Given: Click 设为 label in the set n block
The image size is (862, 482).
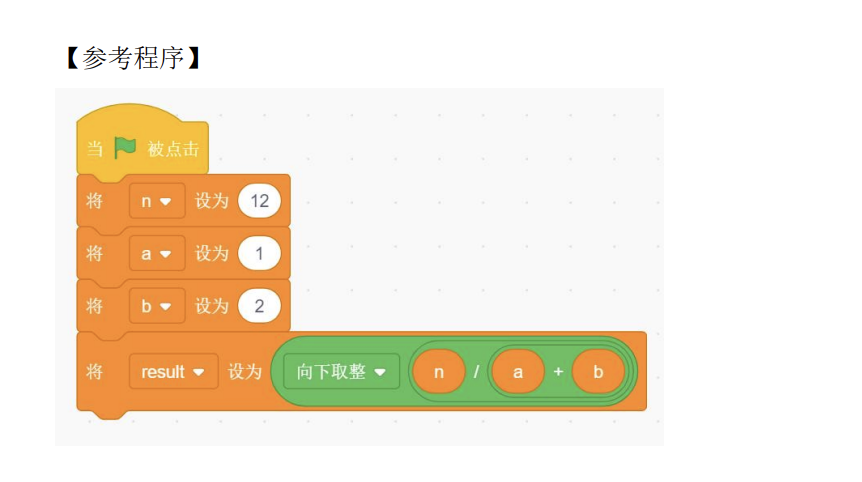Looking at the screenshot, I should coord(212,201).
